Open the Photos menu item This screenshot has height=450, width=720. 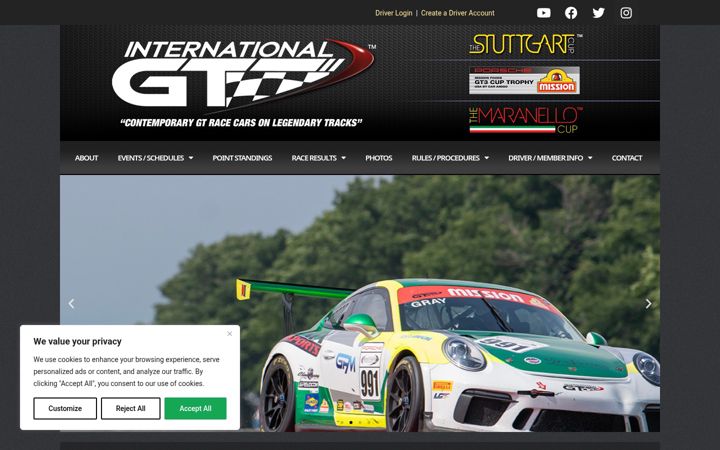pyautogui.click(x=379, y=158)
